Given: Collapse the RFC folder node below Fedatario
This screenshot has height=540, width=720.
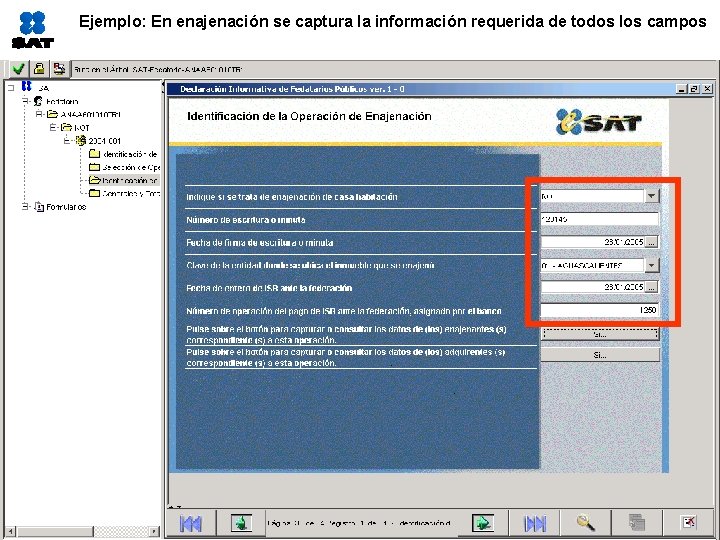Looking at the screenshot, I should point(39,114).
